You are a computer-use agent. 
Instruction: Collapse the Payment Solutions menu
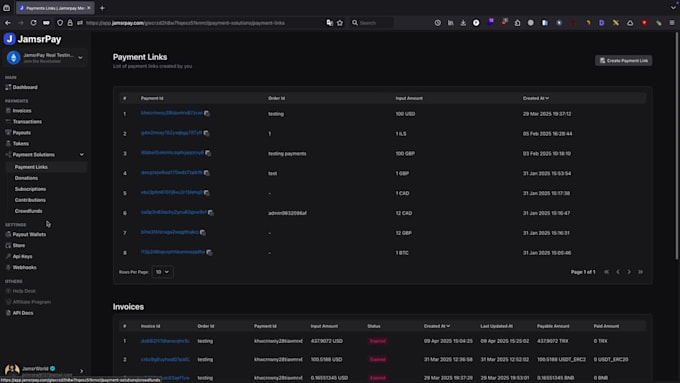click(82, 154)
